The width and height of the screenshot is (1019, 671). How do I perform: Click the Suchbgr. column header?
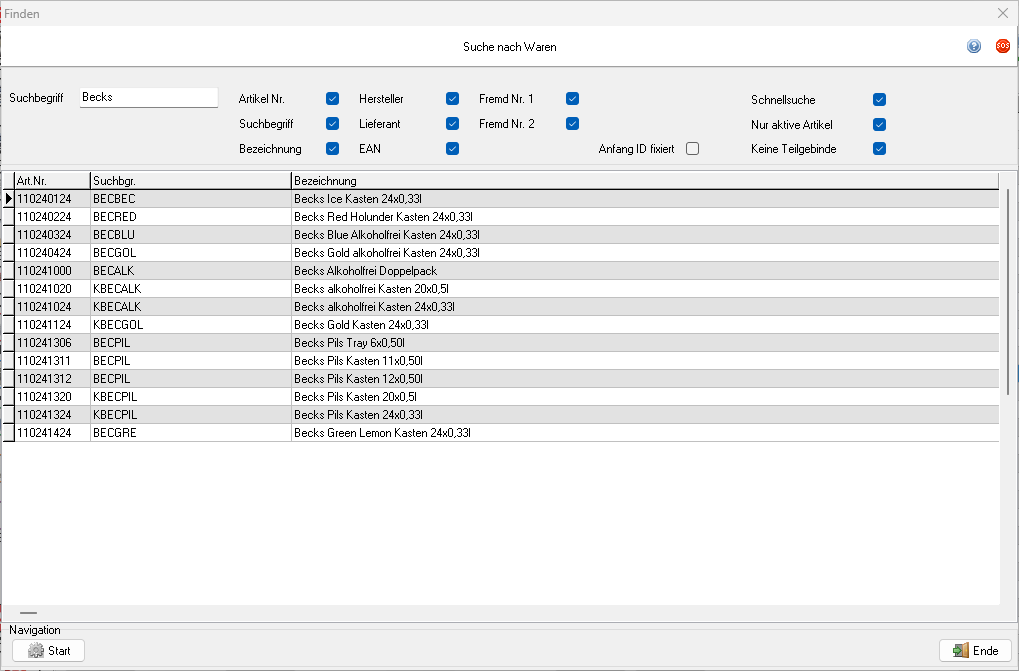189,181
